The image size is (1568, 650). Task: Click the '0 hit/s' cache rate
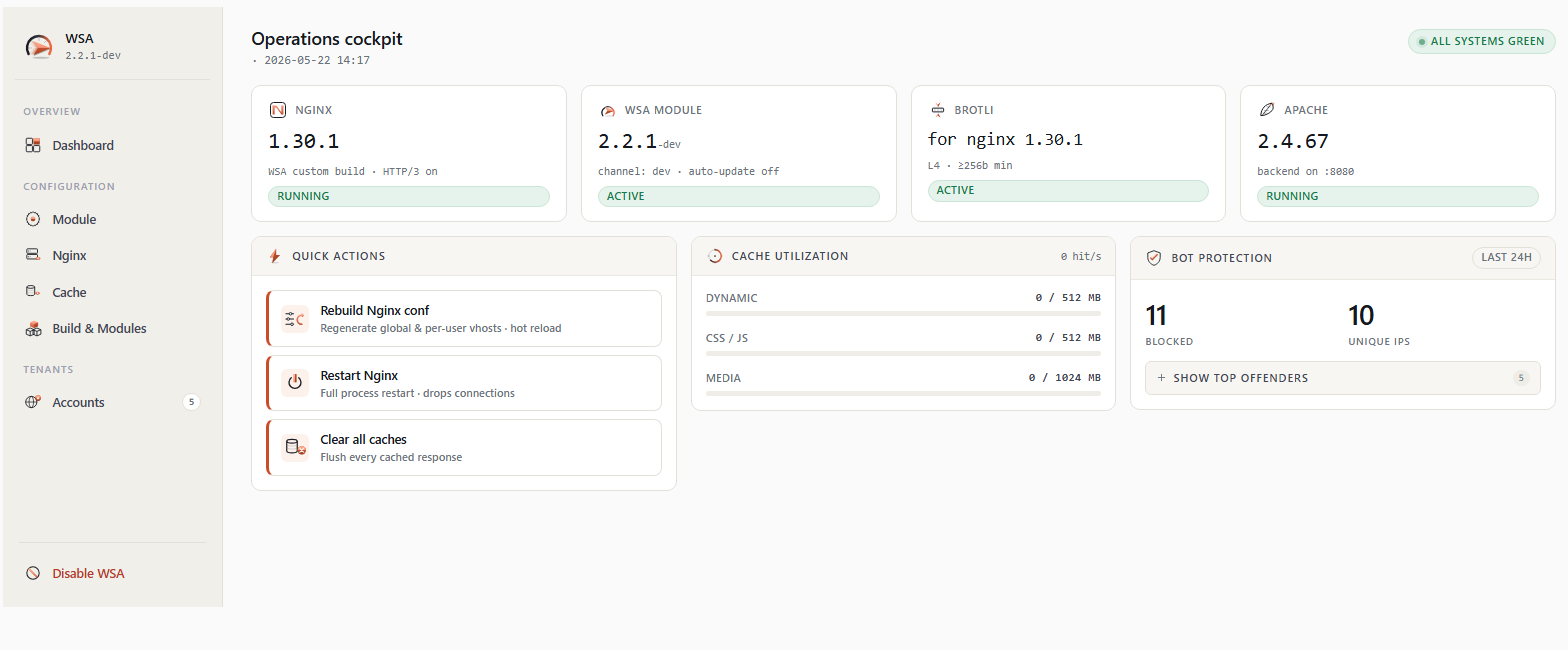[1081, 257]
